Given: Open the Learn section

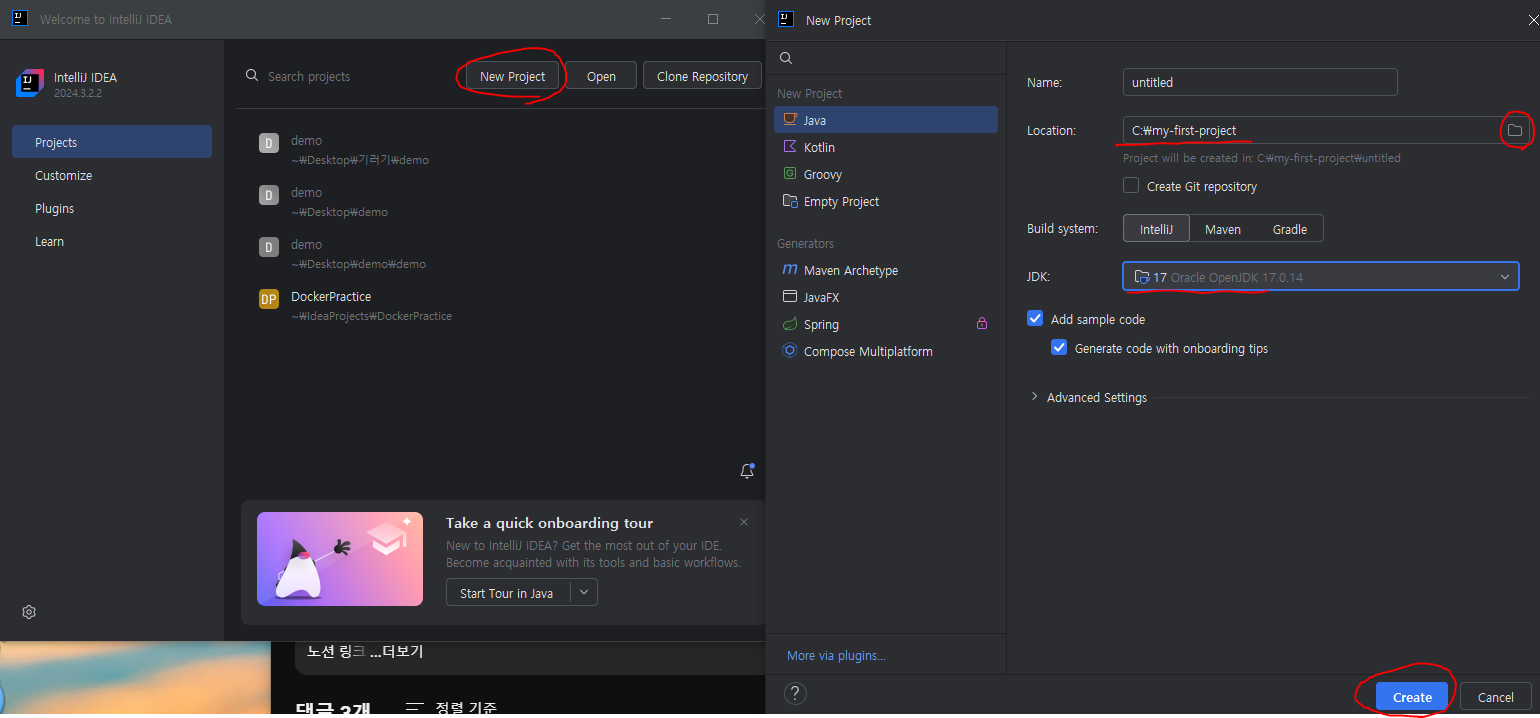Looking at the screenshot, I should [x=49, y=241].
